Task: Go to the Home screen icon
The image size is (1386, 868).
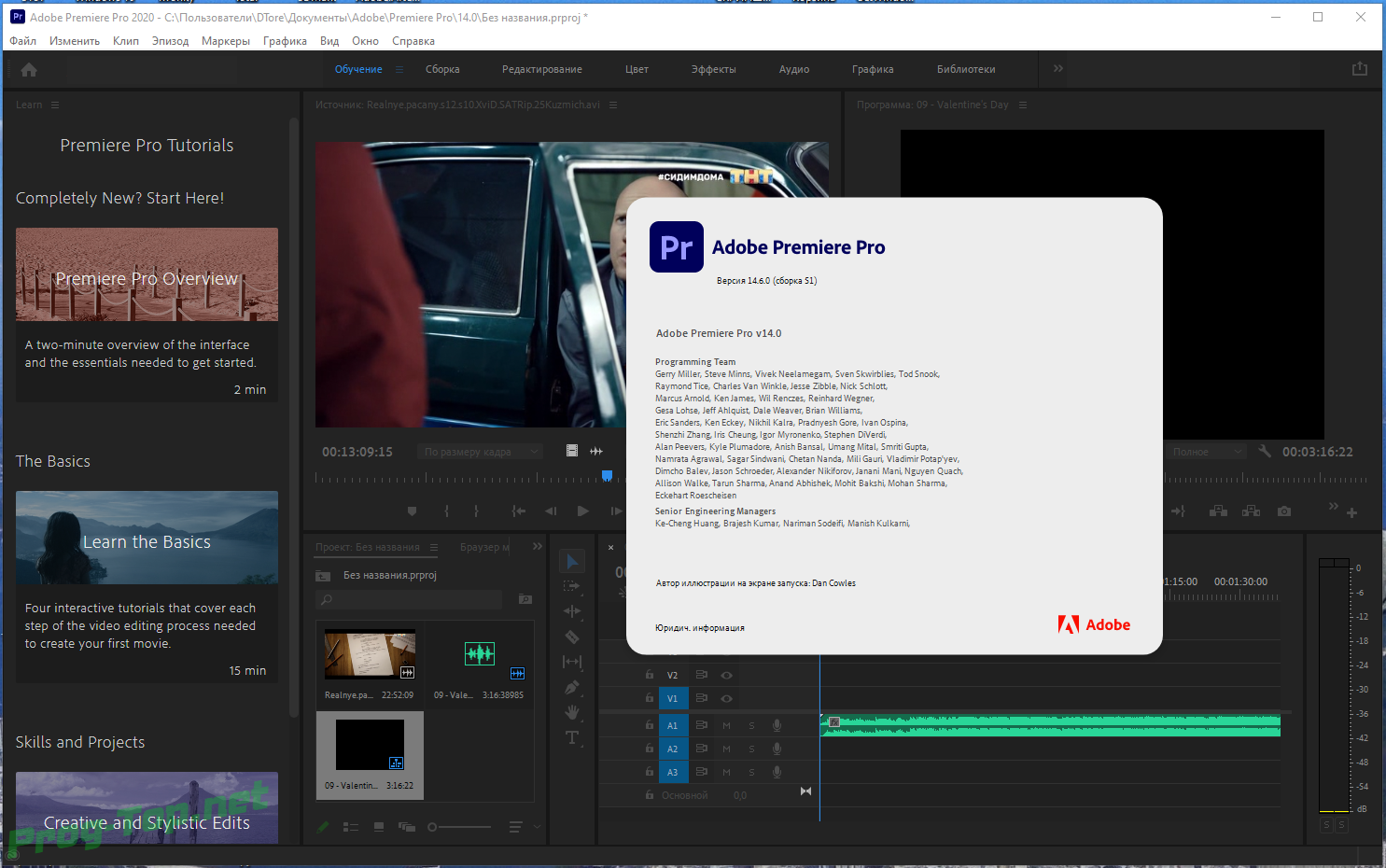Action: point(29,69)
